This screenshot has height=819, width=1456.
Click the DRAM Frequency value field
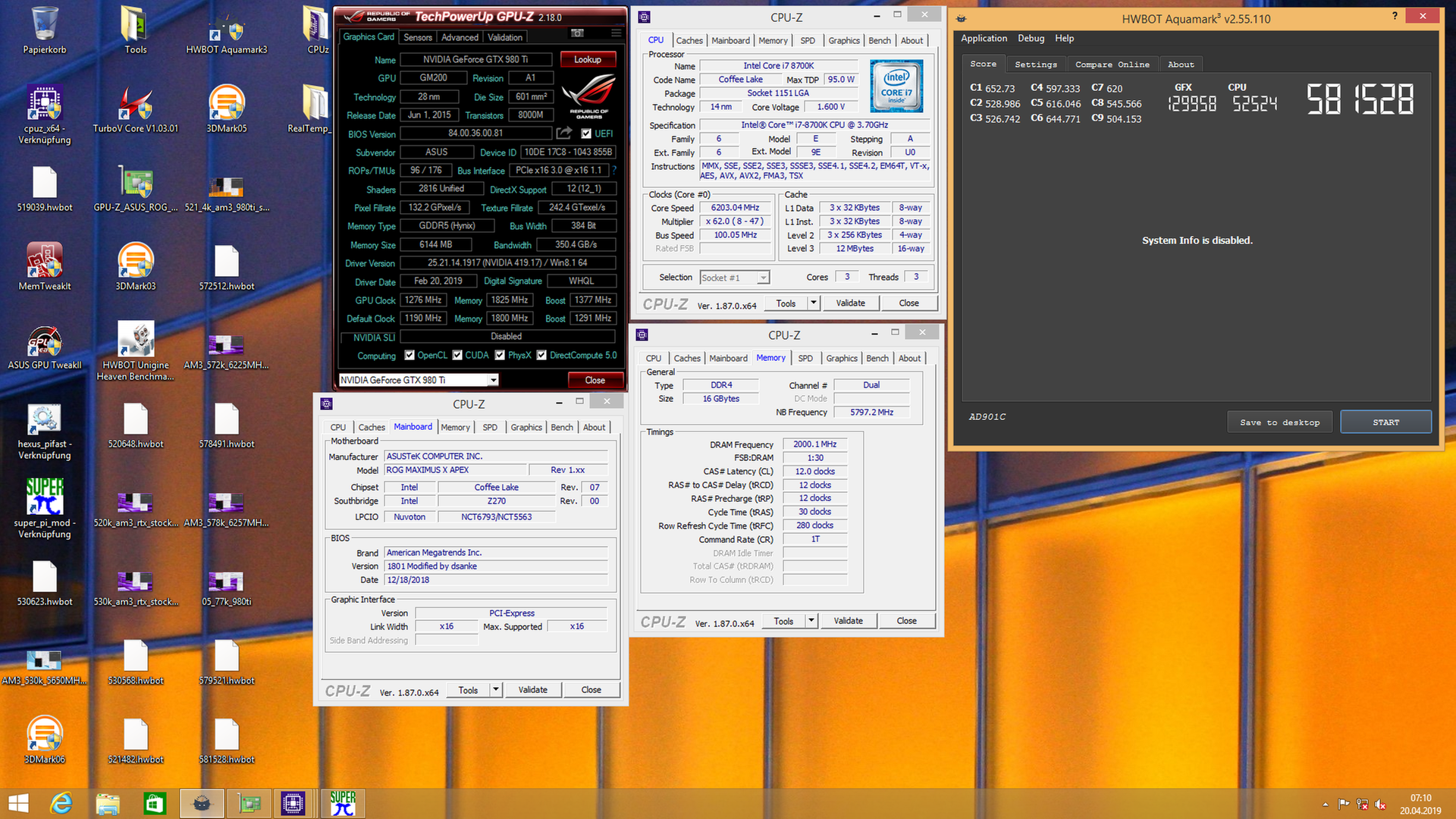814,444
